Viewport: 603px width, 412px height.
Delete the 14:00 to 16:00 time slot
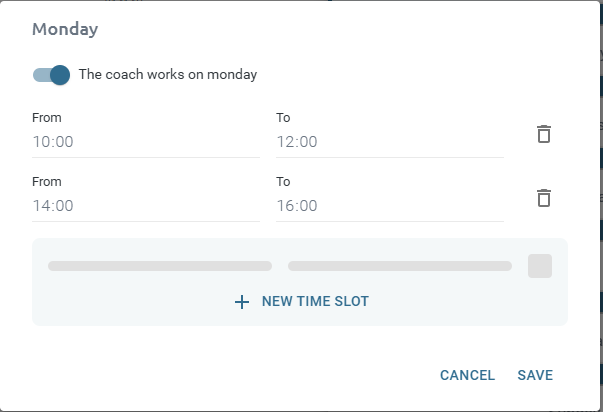pyautogui.click(x=544, y=198)
